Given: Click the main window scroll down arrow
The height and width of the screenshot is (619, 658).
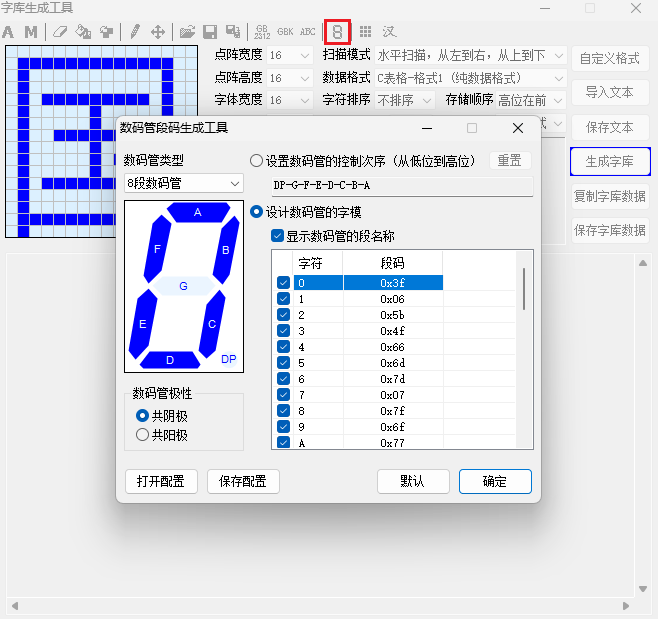Looking at the screenshot, I should [642, 589].
